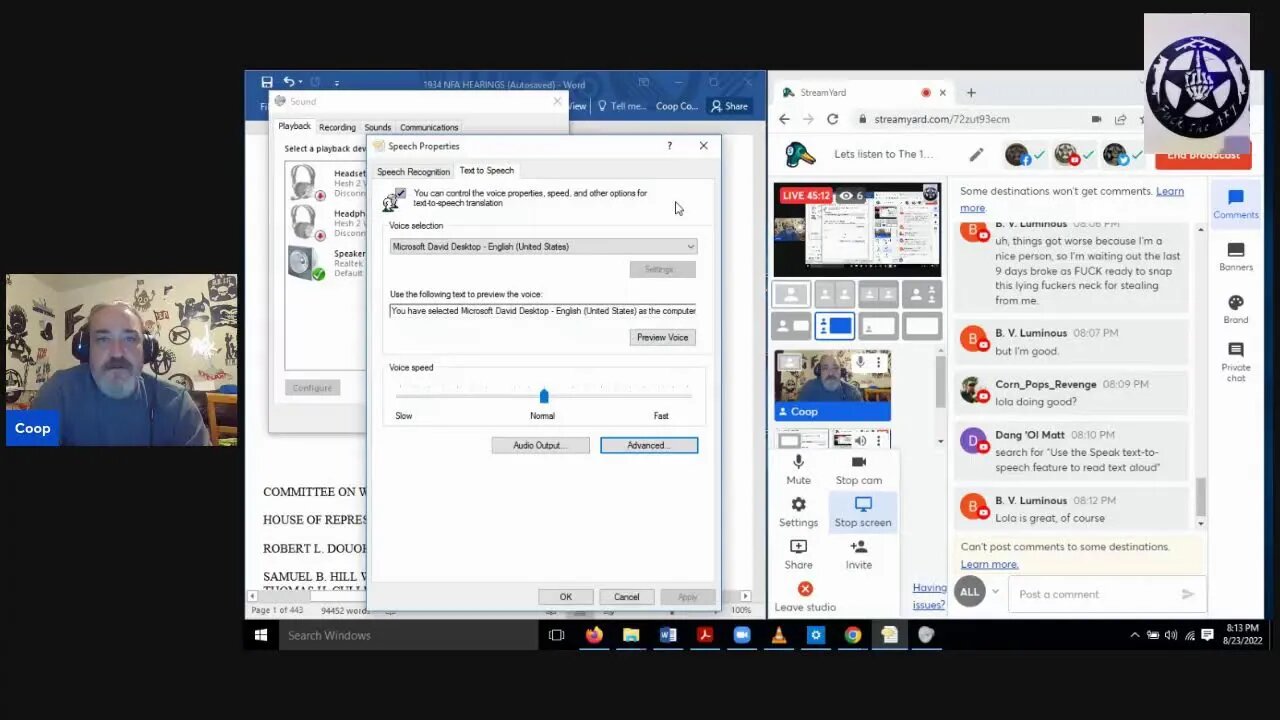Stop screen sharing in StreamYard
Image resolution: width=1280 pixels, height=720 pixels.
click(x=862, y=511)
